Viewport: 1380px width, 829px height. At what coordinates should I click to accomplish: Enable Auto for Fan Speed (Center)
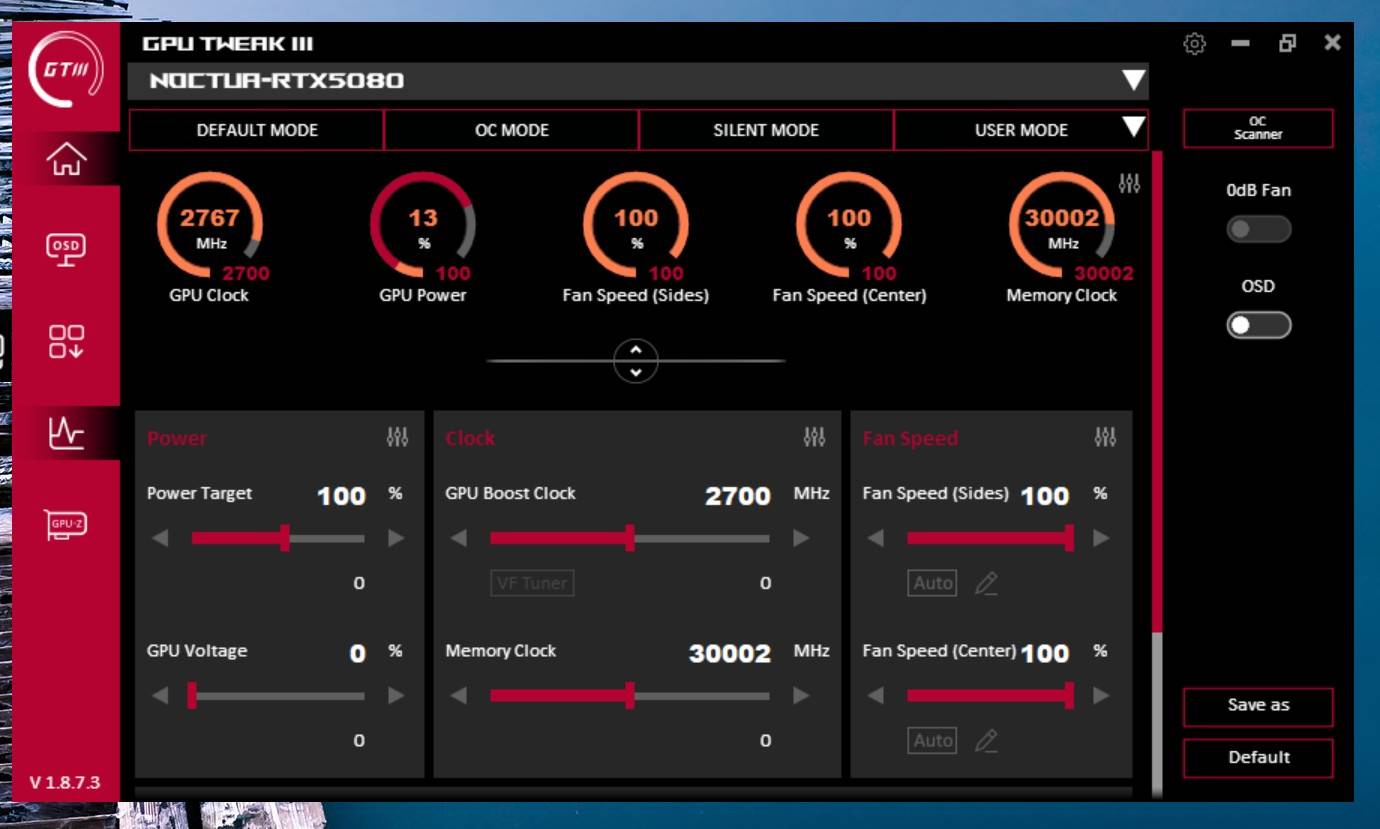[932, 741]
